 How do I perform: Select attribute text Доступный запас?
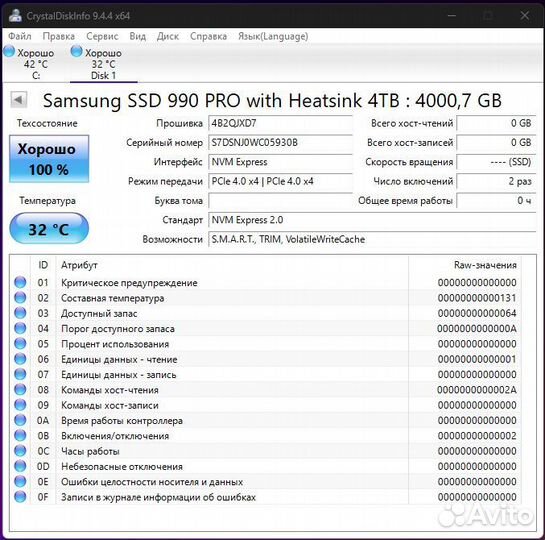[x=99, y=313]
